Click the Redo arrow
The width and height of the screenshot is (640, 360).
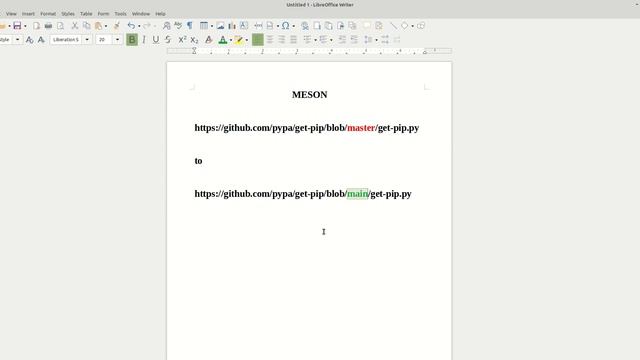pyautogui.click(x=147, y=26)
